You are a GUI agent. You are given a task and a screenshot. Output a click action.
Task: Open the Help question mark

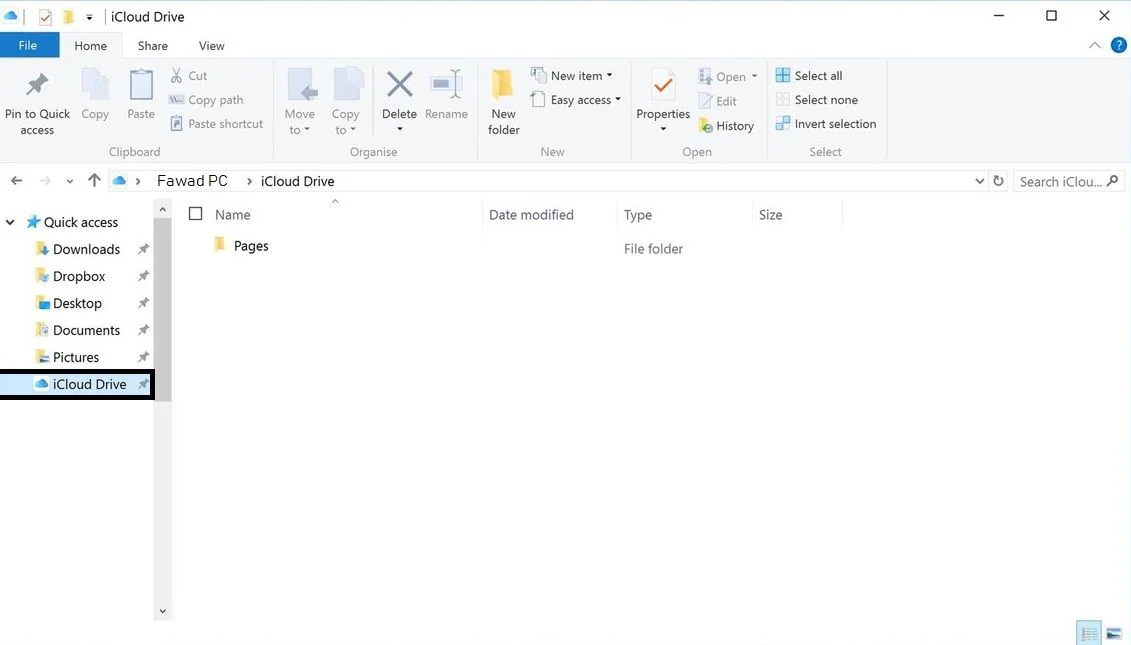(x=1118, y=45)
